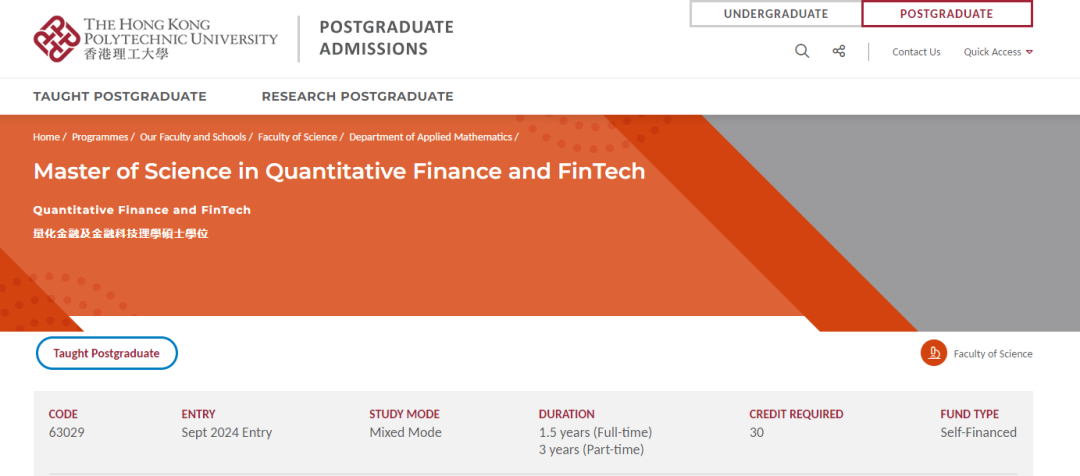Screen dimensions: 1080x476
Task: Open Research Postgraduate menu
Action: [x=357, y=96]
